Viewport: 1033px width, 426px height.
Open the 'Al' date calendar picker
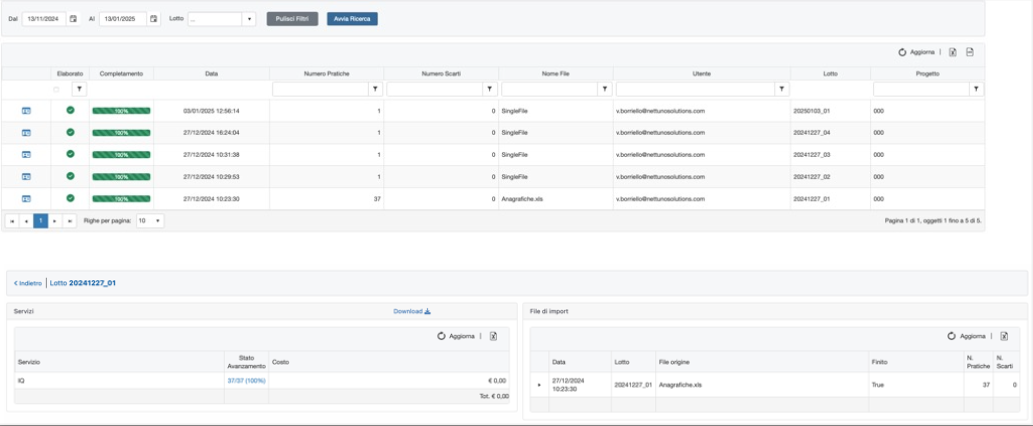pos(153,19)
